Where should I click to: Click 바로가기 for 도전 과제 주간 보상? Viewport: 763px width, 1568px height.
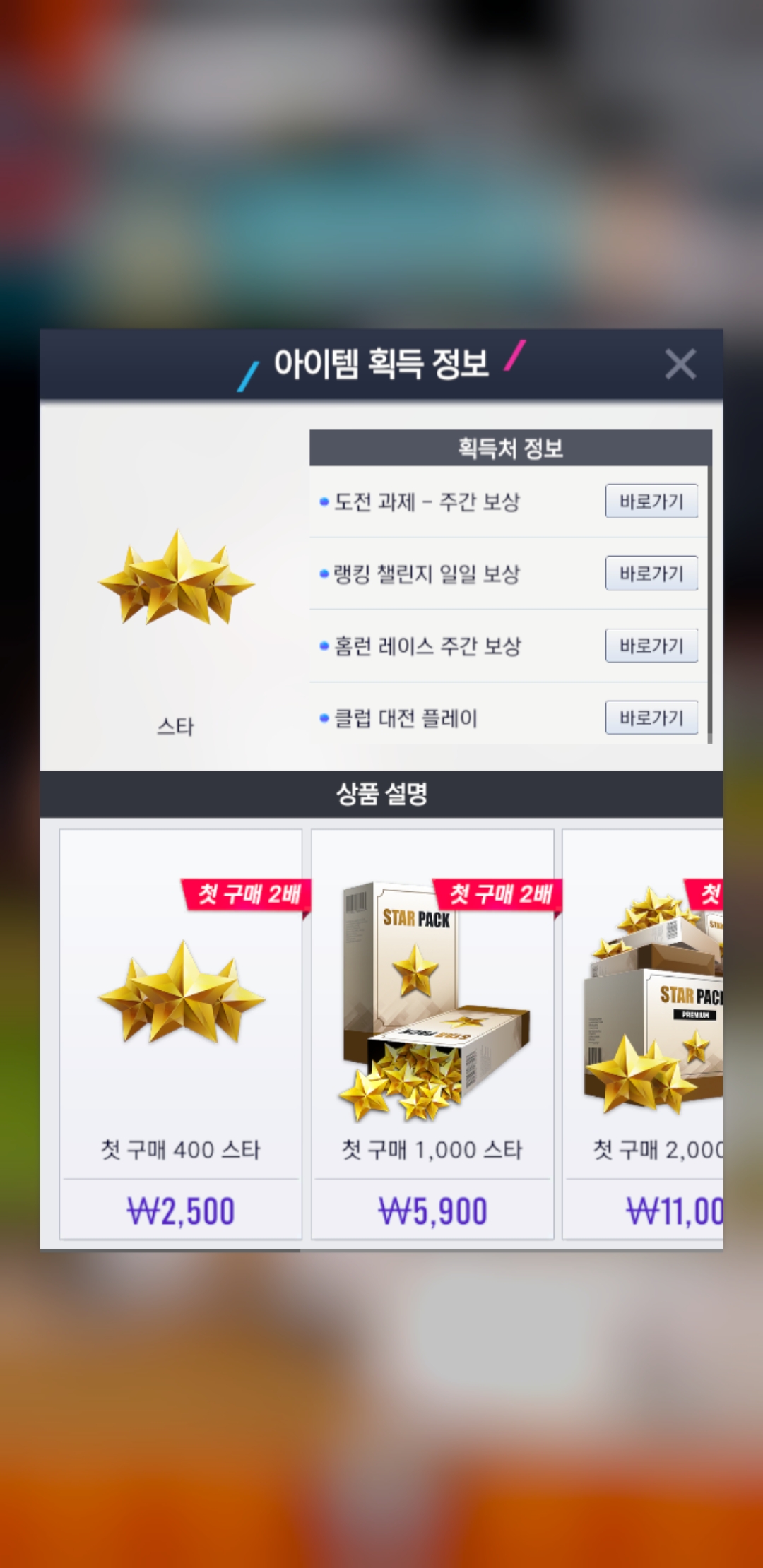click(x=651, y=501)
